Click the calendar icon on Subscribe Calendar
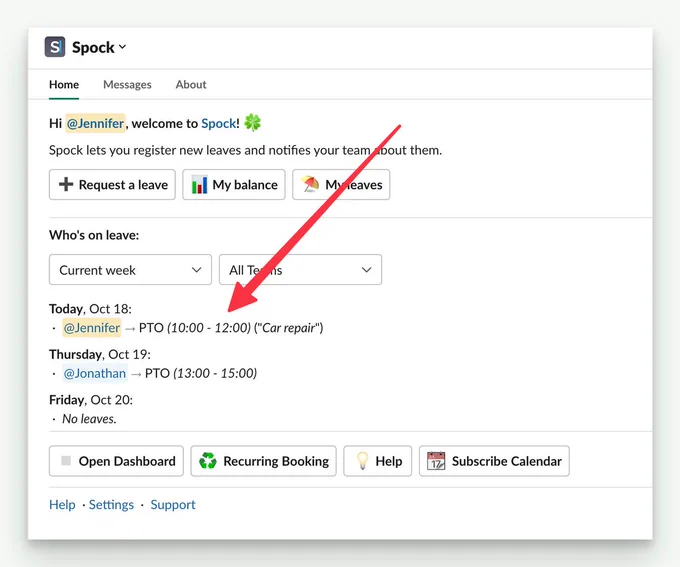Viewport: 680px width, 567px height. [436, 461]
